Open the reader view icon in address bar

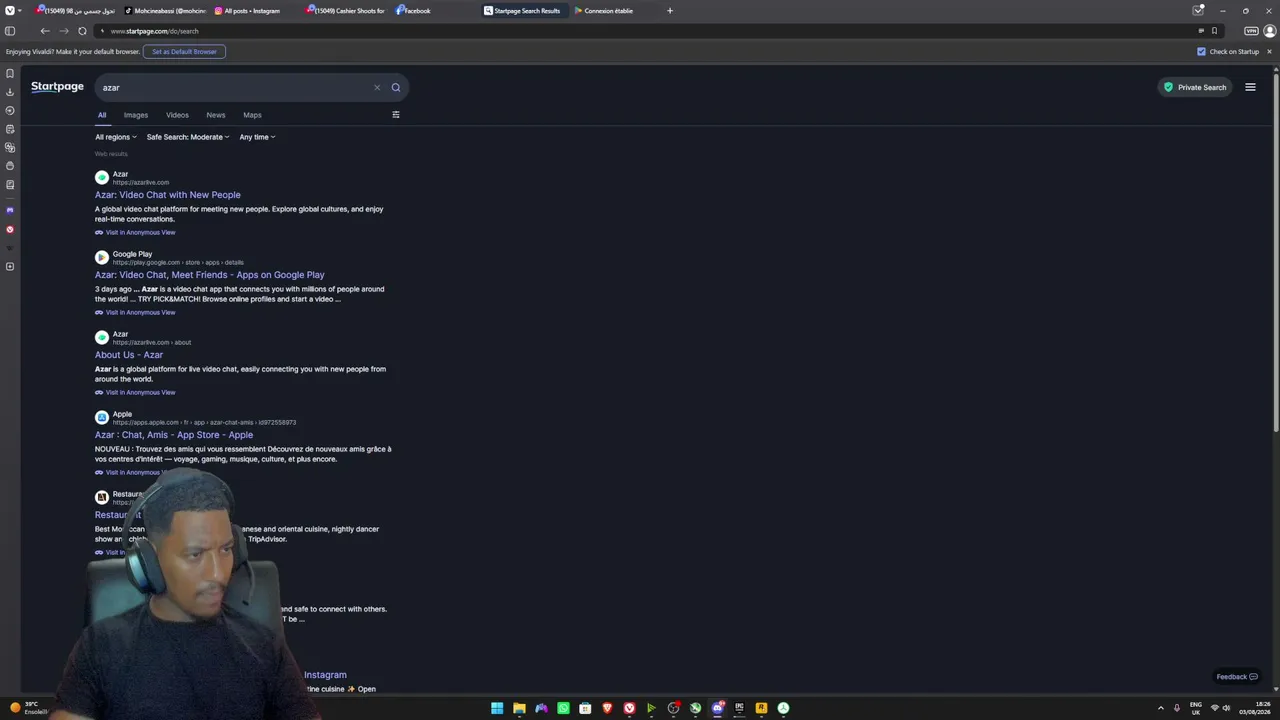[1201, 31]
